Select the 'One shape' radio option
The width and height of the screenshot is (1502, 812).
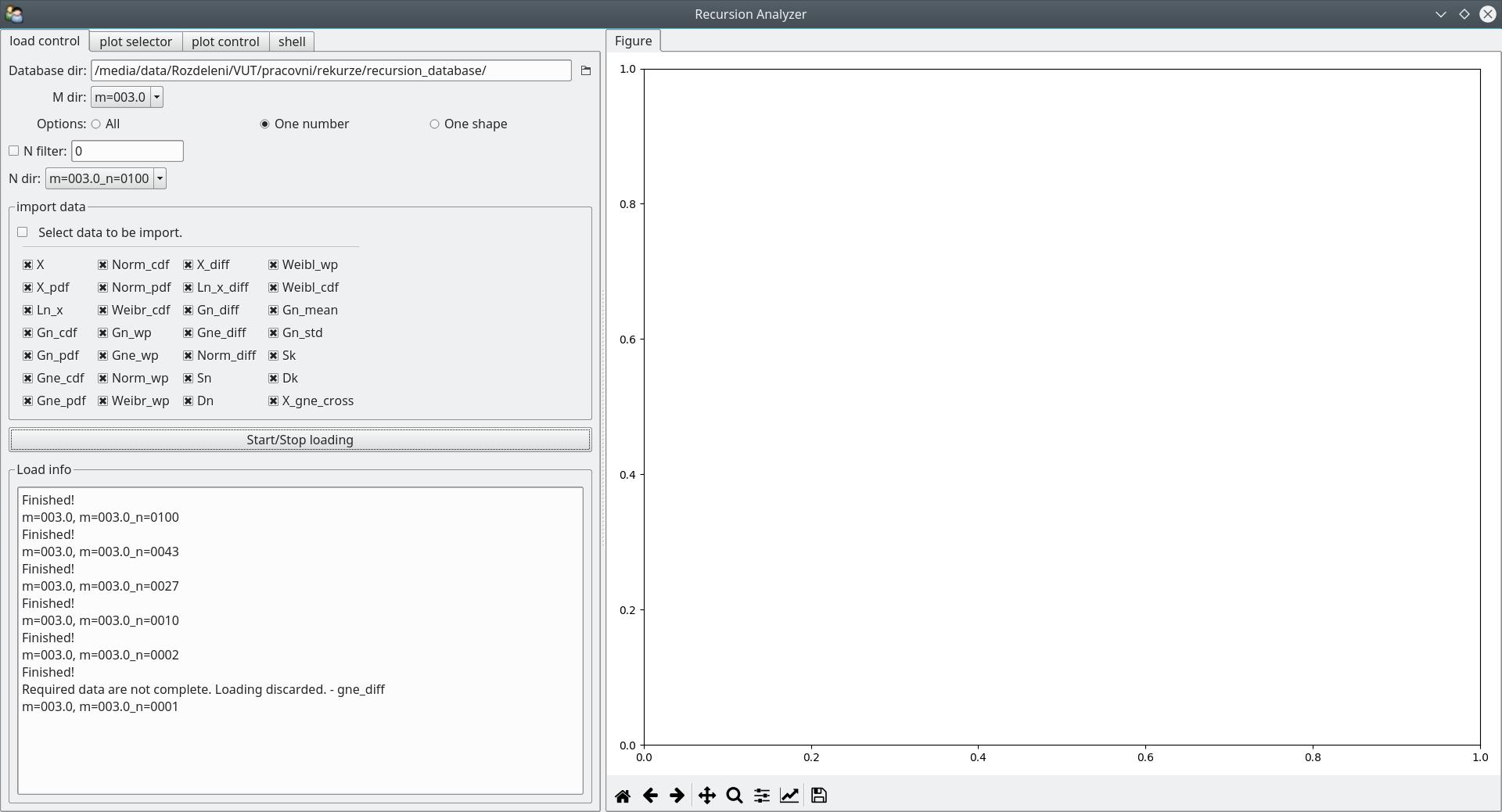pos(434,124)
